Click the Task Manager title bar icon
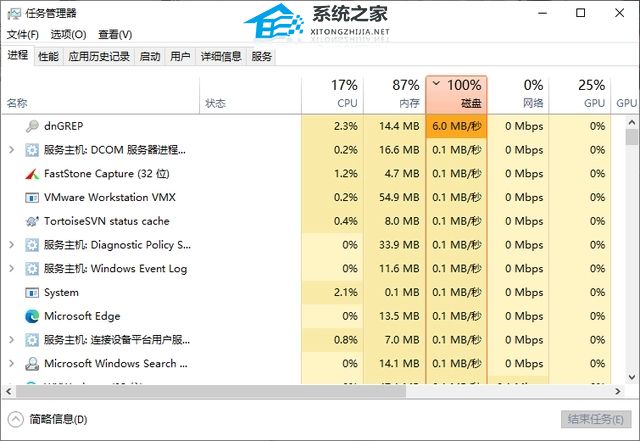Image resolution: width=640 pixels, height=441 pixels. 14,13
